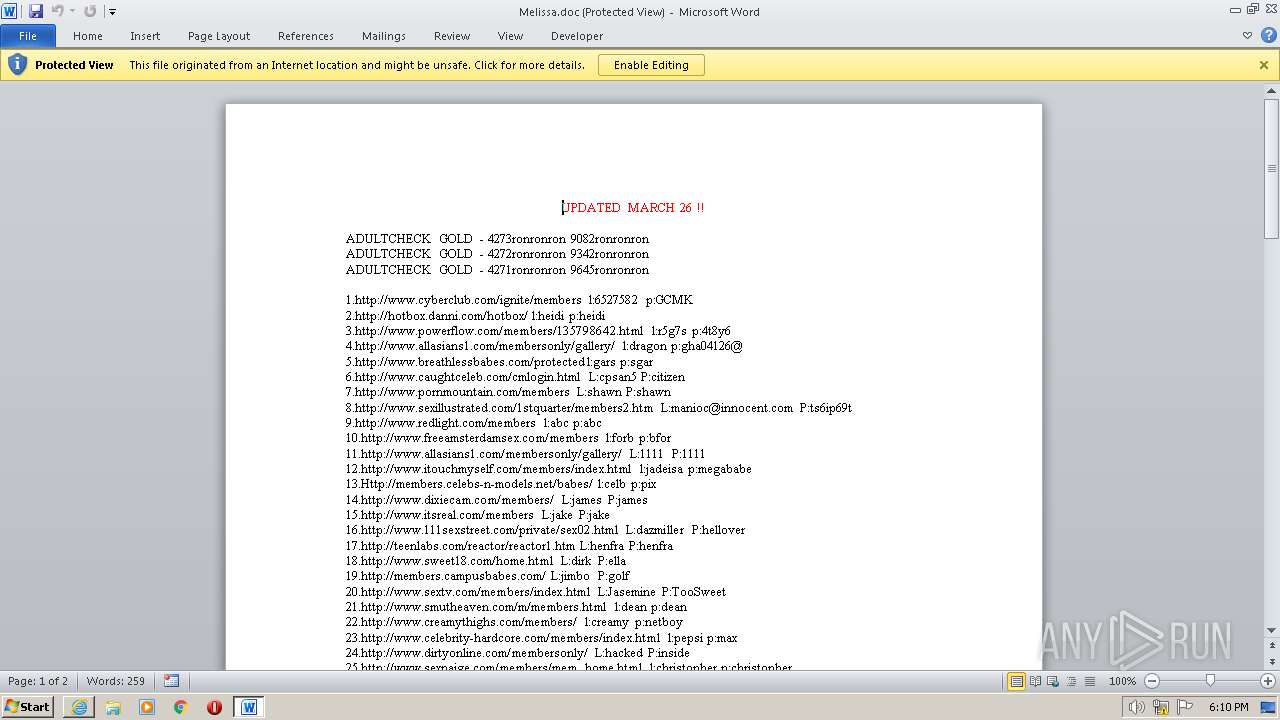This screenshot has width=1280, height=720.
Task: Switch to the Review tab
Action: tap(452, 36)
